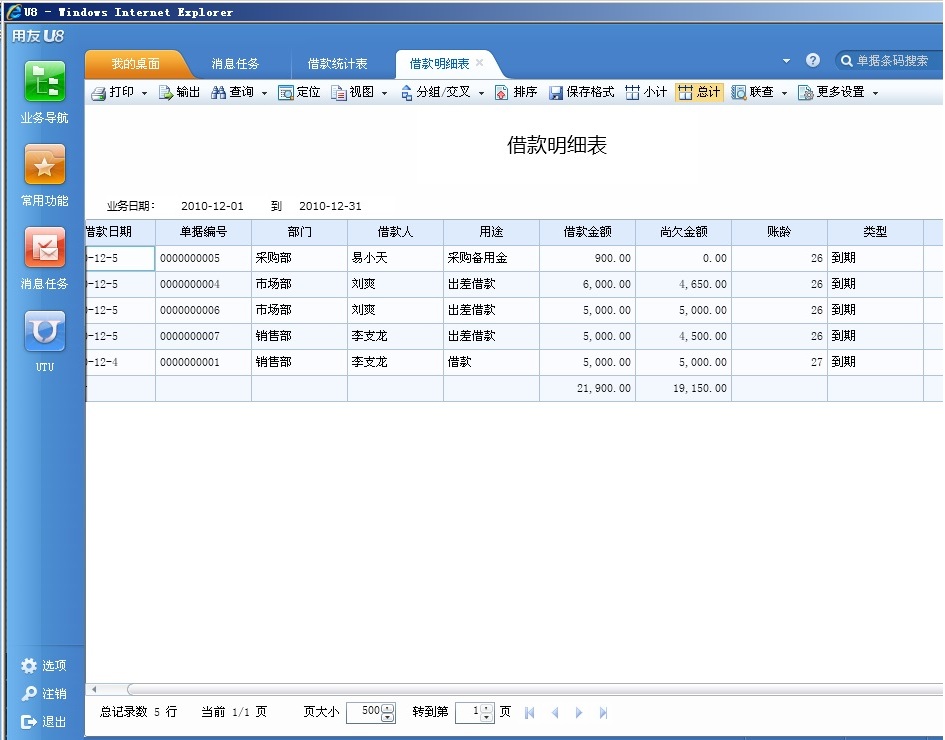Select total cell 19,150.00
The width and height of the screenshot is (945, 740).
click(683, 389)
